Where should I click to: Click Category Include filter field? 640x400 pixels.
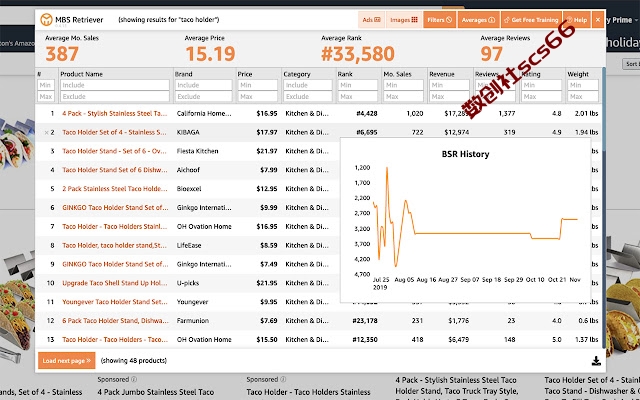point(307,85)
